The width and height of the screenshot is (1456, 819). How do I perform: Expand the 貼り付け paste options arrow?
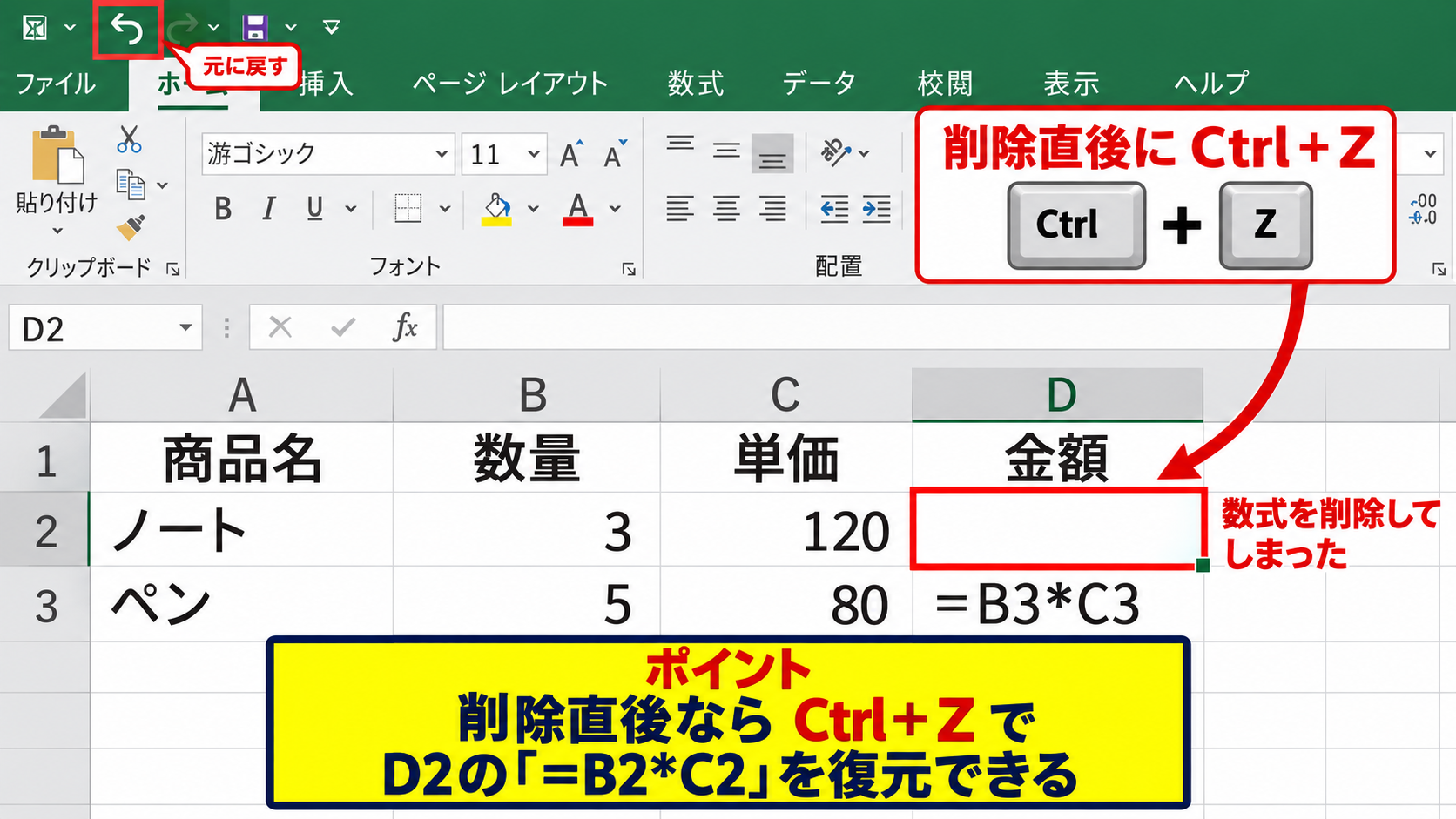click(x=57, y=232)
